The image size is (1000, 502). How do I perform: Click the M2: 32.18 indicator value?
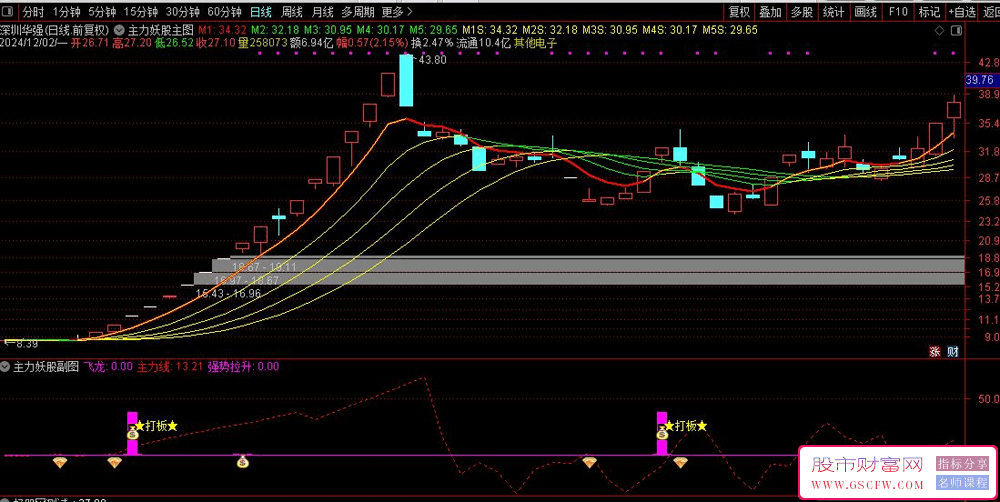click(275, 30)
